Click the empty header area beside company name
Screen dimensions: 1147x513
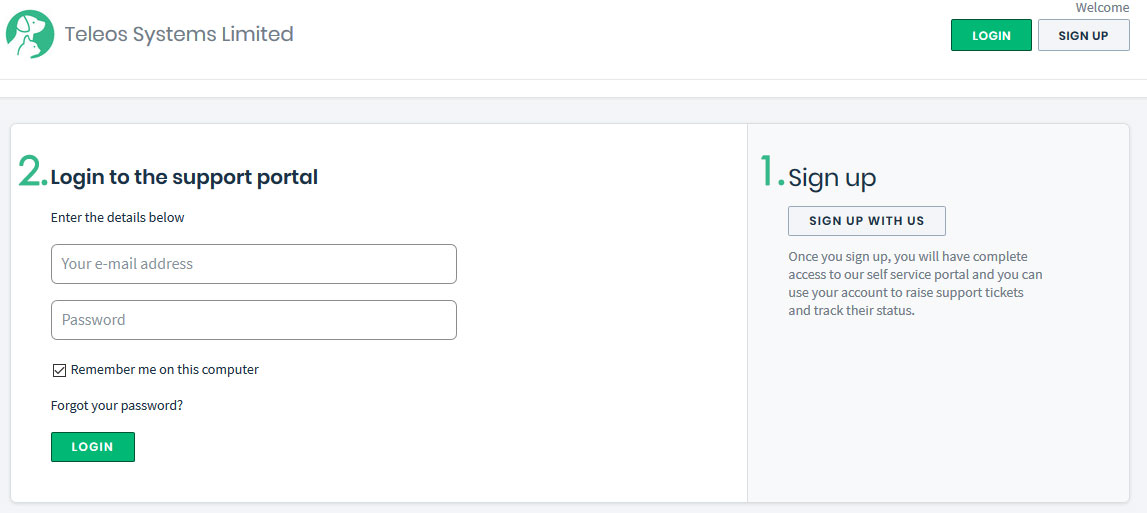pos(600,40)
